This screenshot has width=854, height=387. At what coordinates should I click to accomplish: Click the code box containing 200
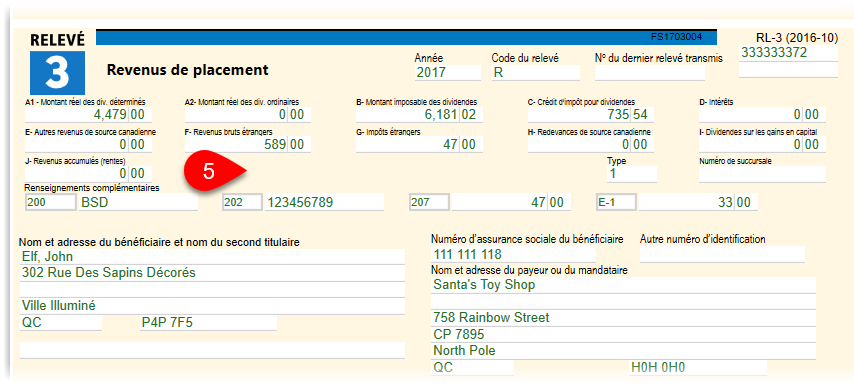coord(51,202)
